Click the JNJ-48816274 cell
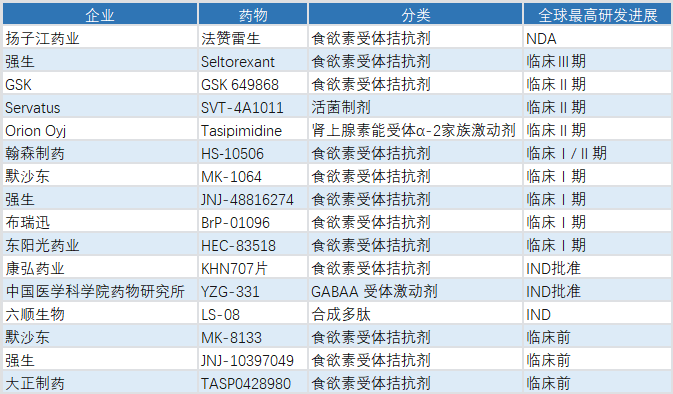 pos(253,199)
